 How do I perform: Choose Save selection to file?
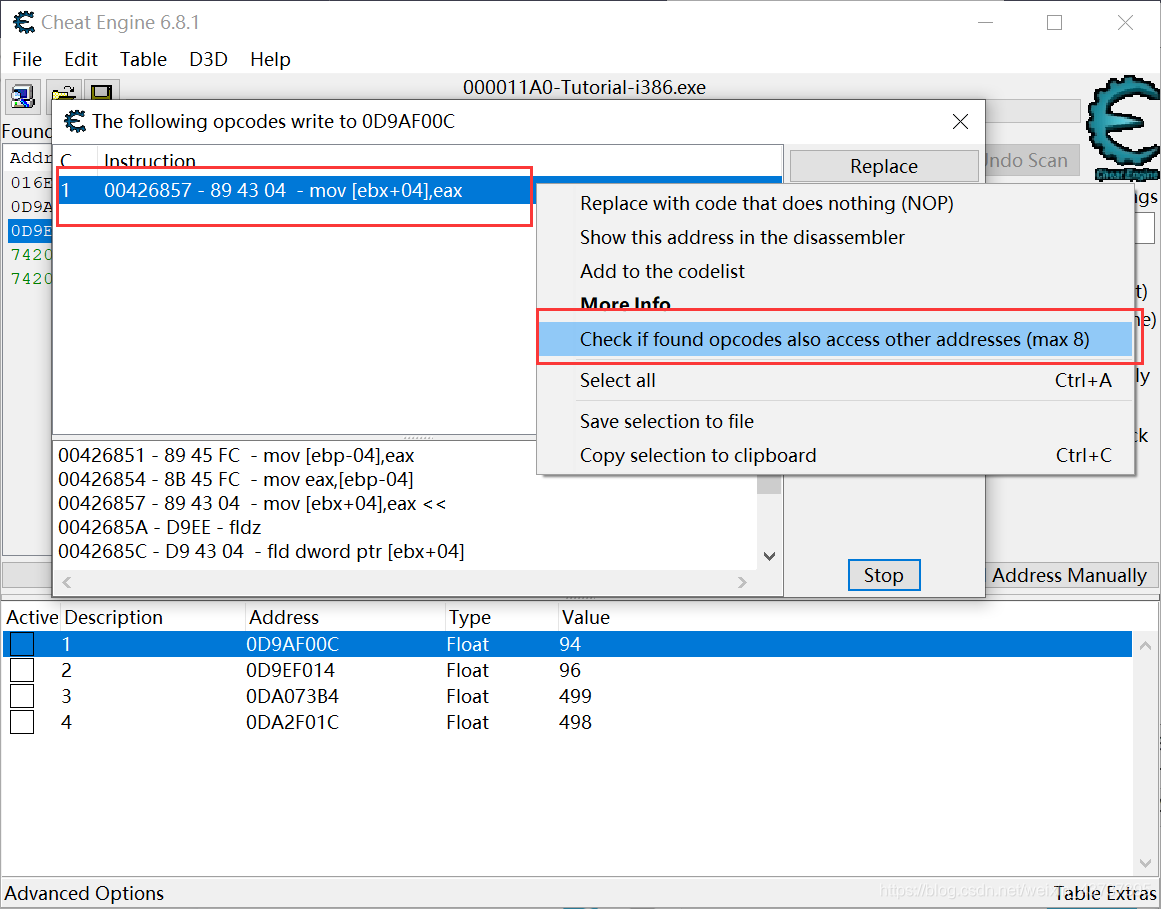835,421
